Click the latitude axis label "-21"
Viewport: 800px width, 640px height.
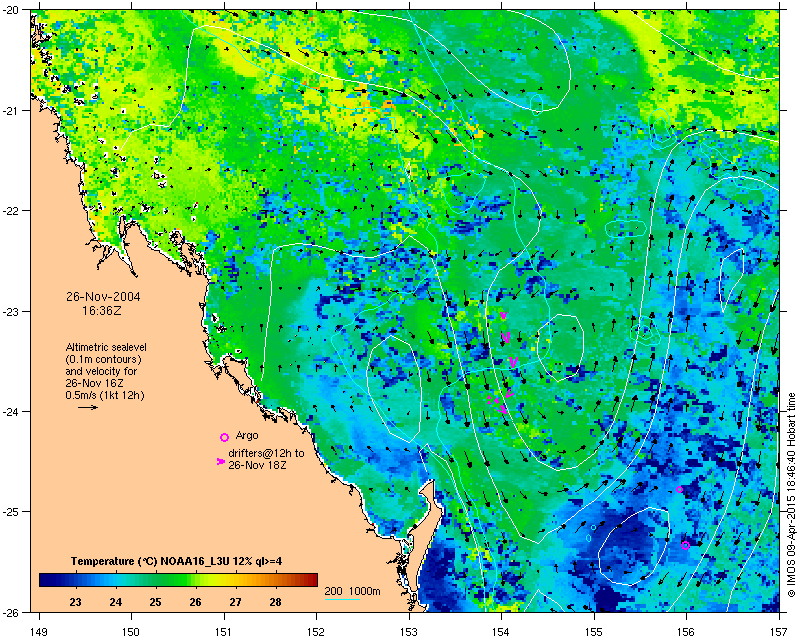pyautogui.click(x=12, y=111)
